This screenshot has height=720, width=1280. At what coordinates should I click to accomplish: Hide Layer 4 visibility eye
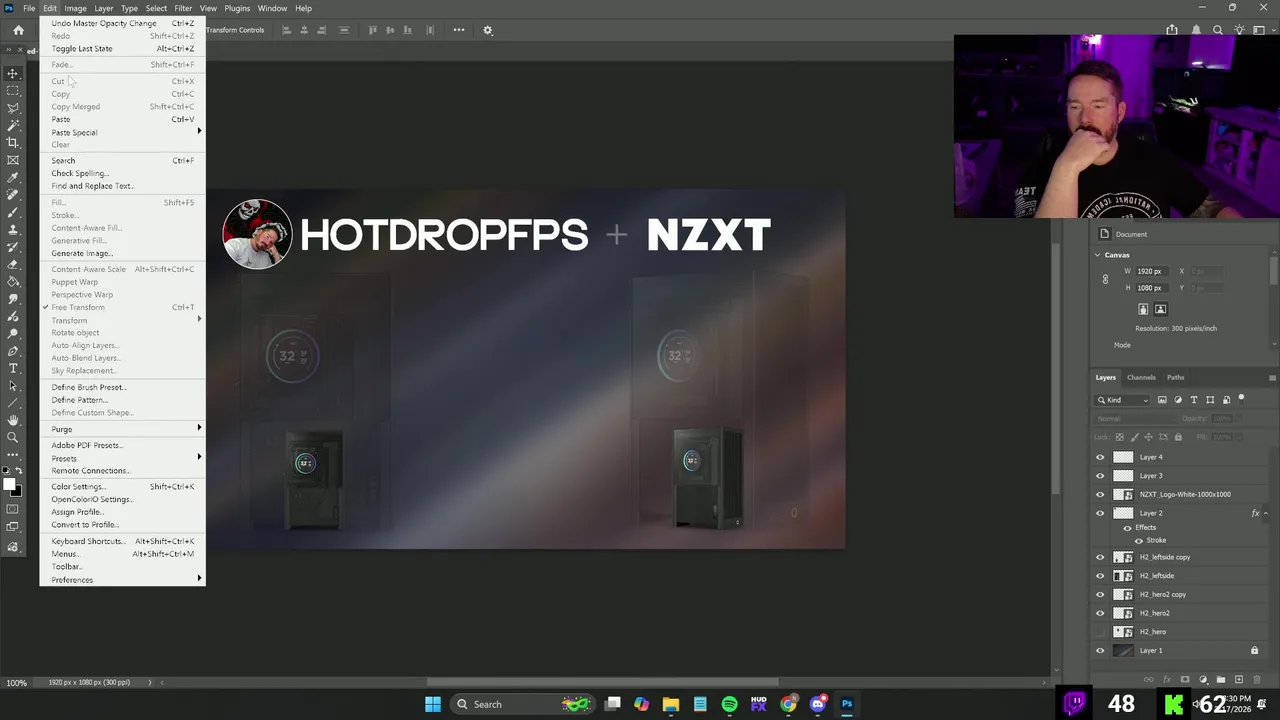1101,457
